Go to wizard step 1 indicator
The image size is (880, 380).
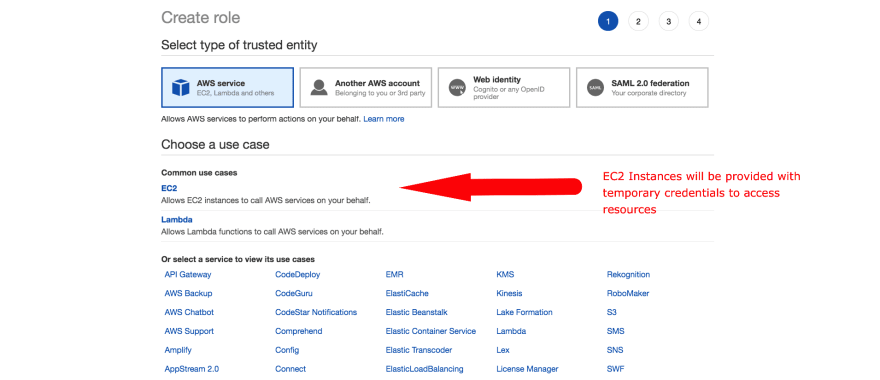click(608, 21)
